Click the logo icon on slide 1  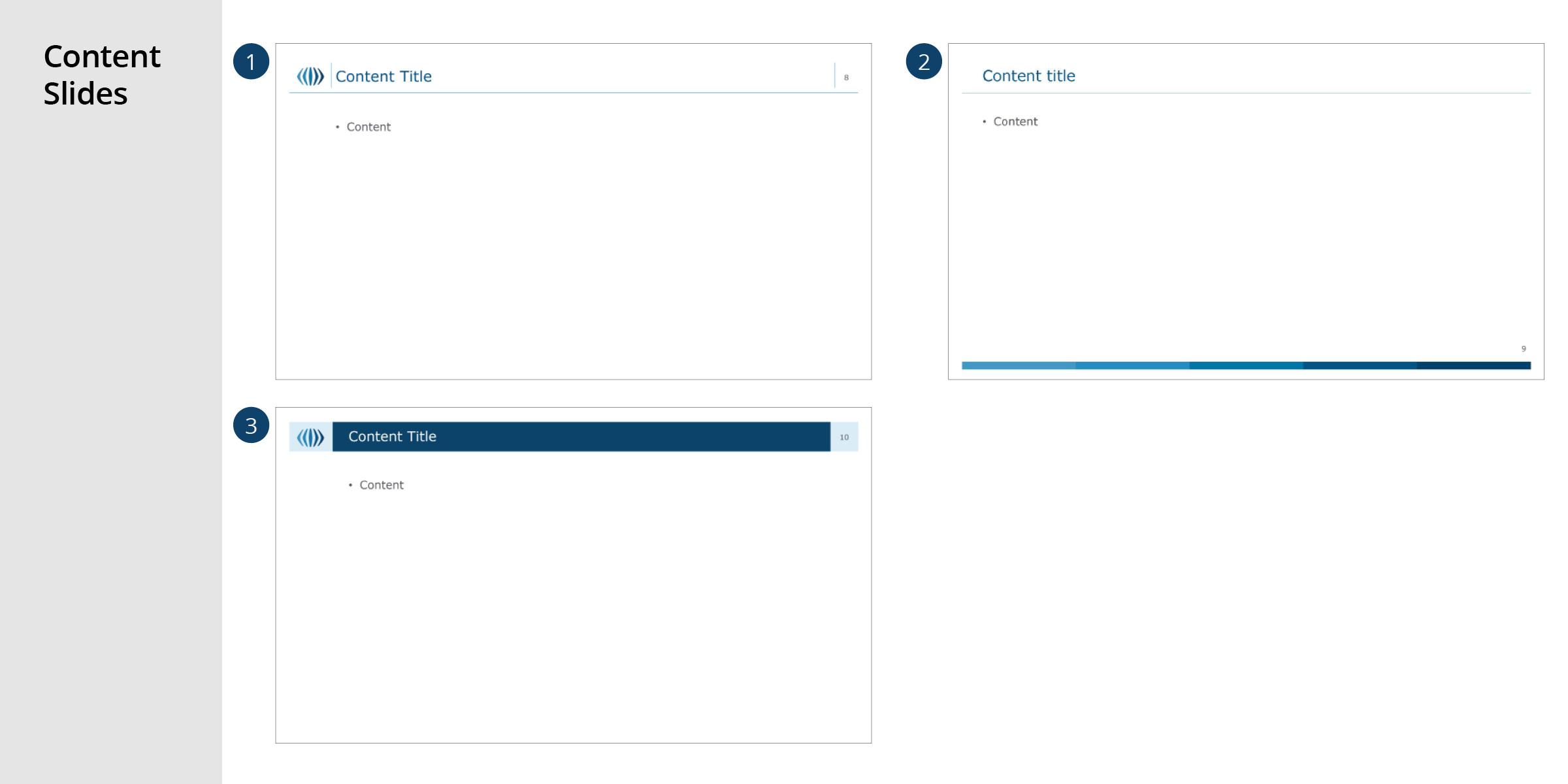point(310,76)
